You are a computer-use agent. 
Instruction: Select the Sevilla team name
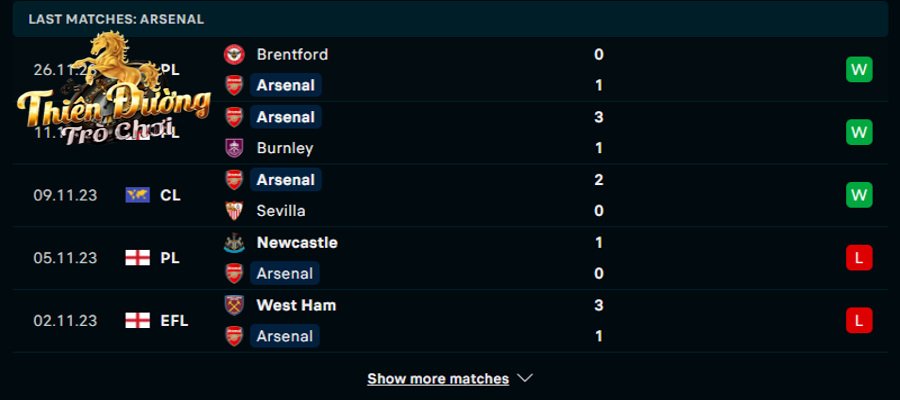(x=281, y=211)
